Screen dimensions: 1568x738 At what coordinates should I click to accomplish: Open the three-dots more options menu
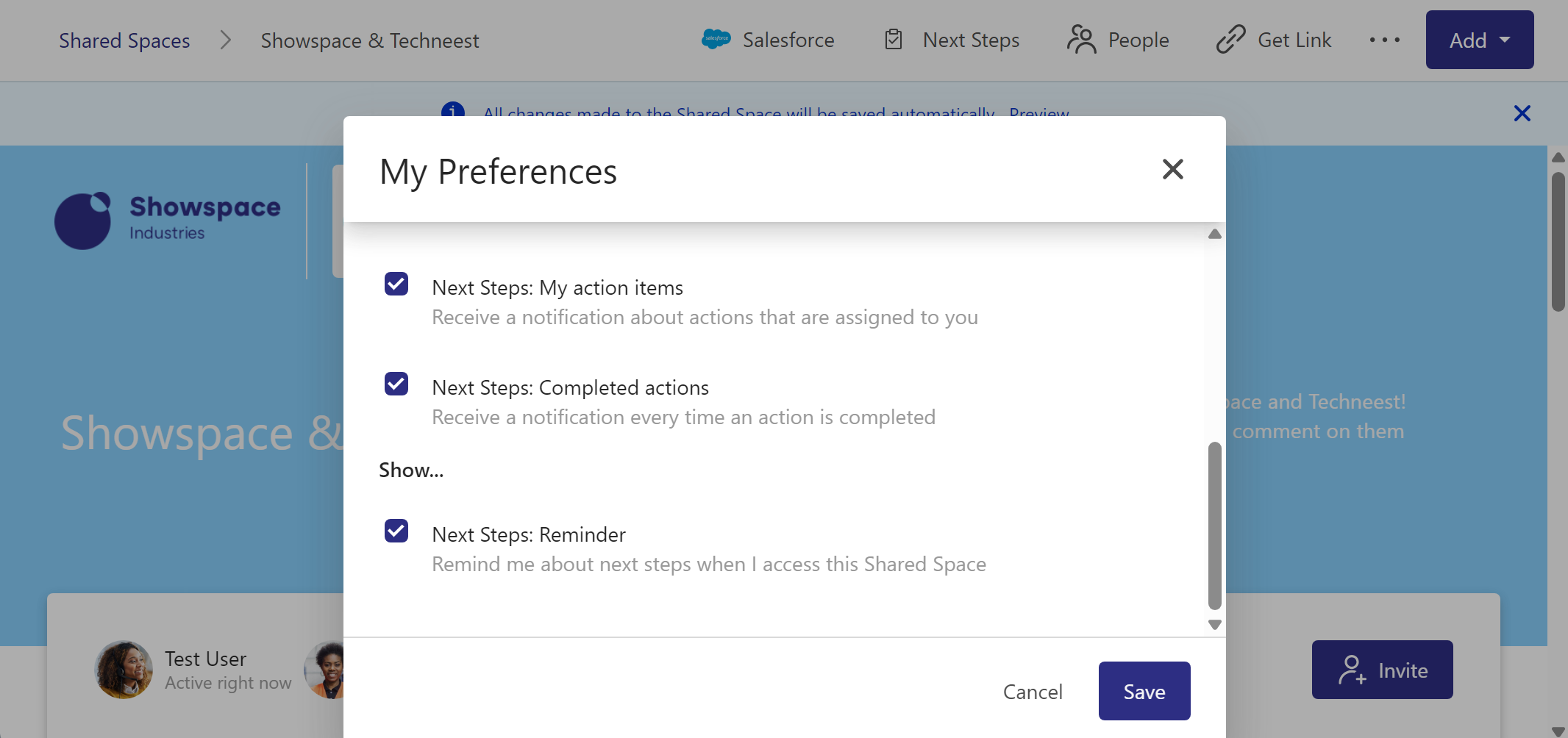tap(1385, 40)
